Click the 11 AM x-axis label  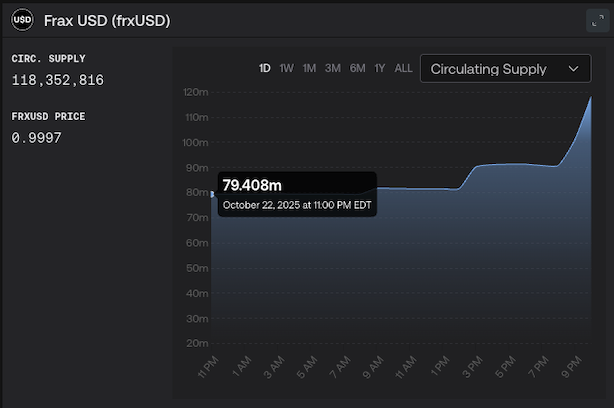coord(406,367)
